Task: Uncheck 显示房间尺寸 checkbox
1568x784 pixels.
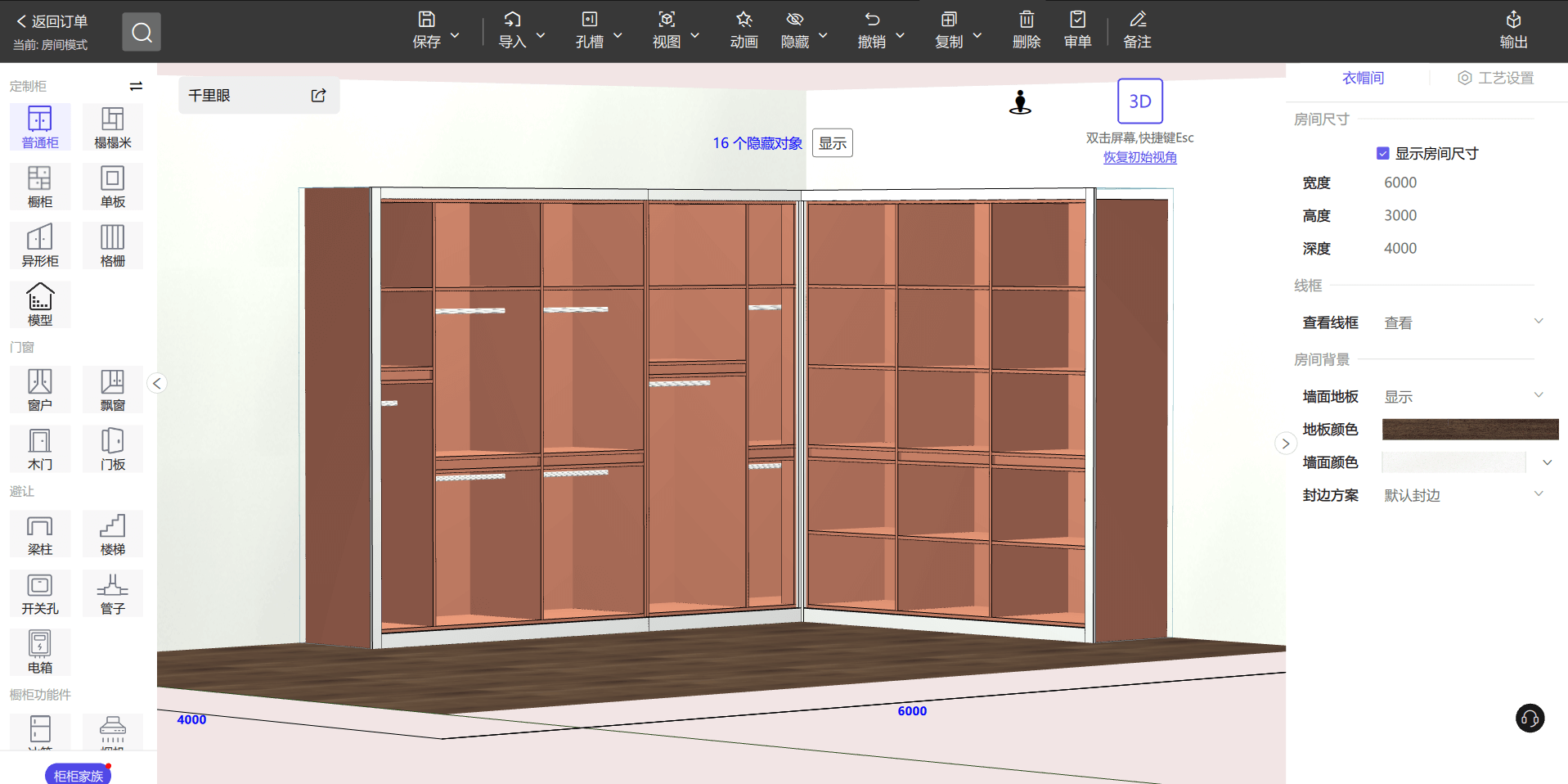Action: (1382, 153)
